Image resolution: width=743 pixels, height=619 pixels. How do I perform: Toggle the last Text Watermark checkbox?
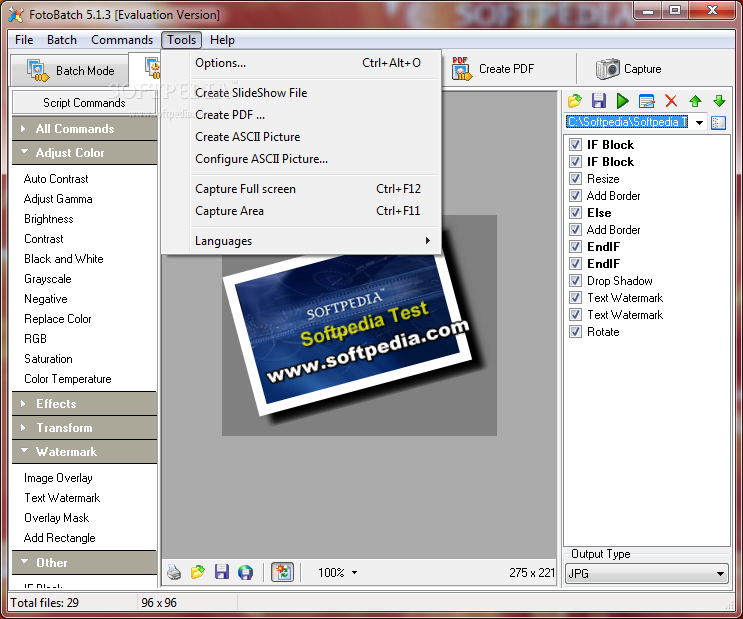pyautogui.click(x=575, y=315)
